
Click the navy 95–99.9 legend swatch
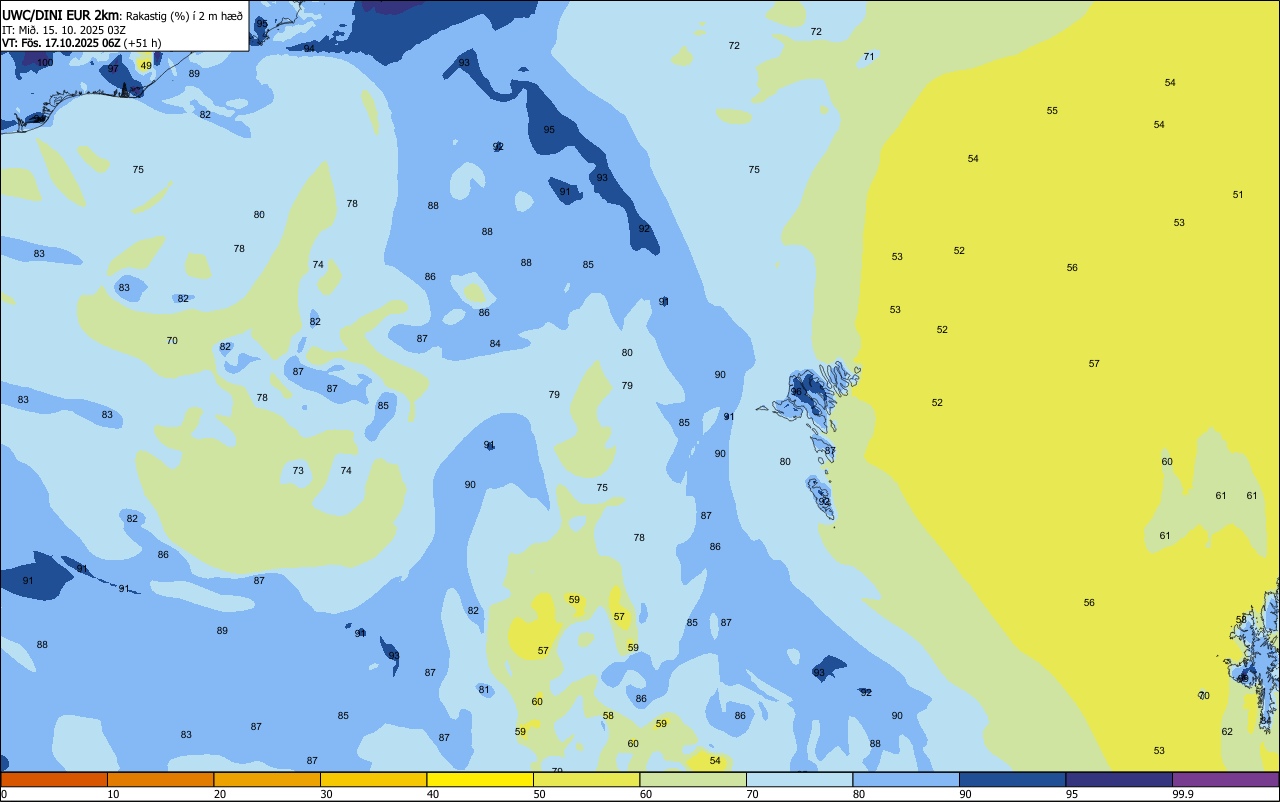pos(1119,779)
